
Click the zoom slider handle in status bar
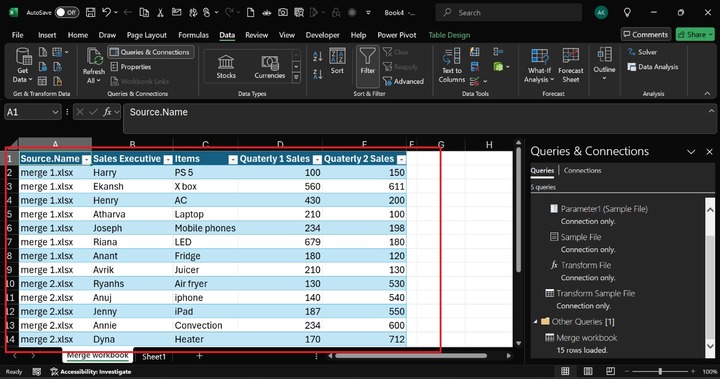(x=660, y=371)
